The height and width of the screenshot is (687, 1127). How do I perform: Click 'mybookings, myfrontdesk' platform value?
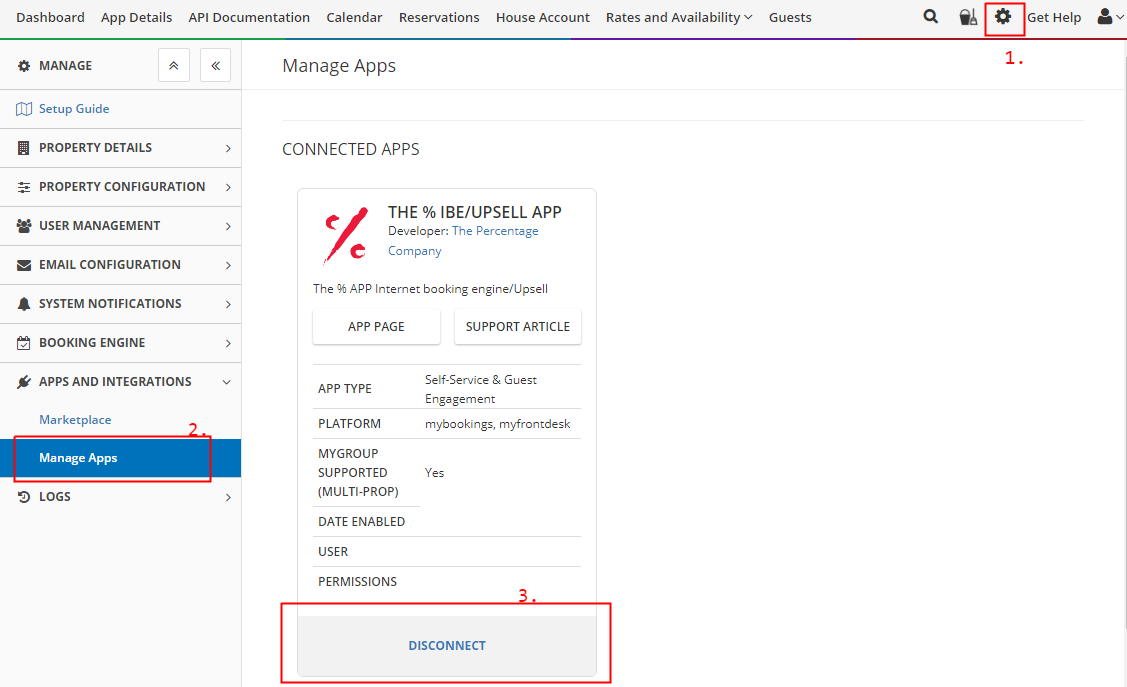(x=497, y=424)
